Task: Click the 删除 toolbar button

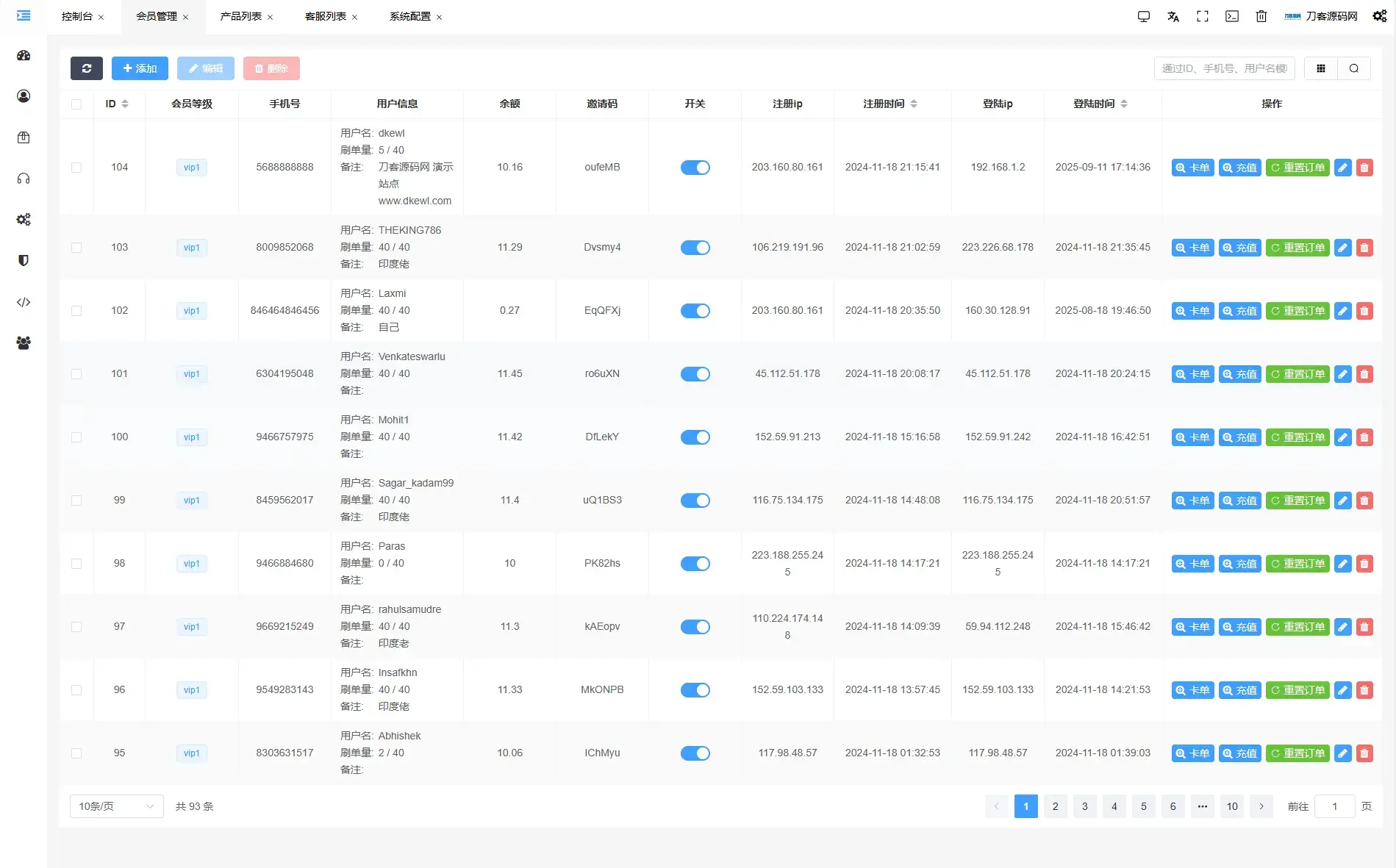Action: pyautogui.click(x=271, y=68)
